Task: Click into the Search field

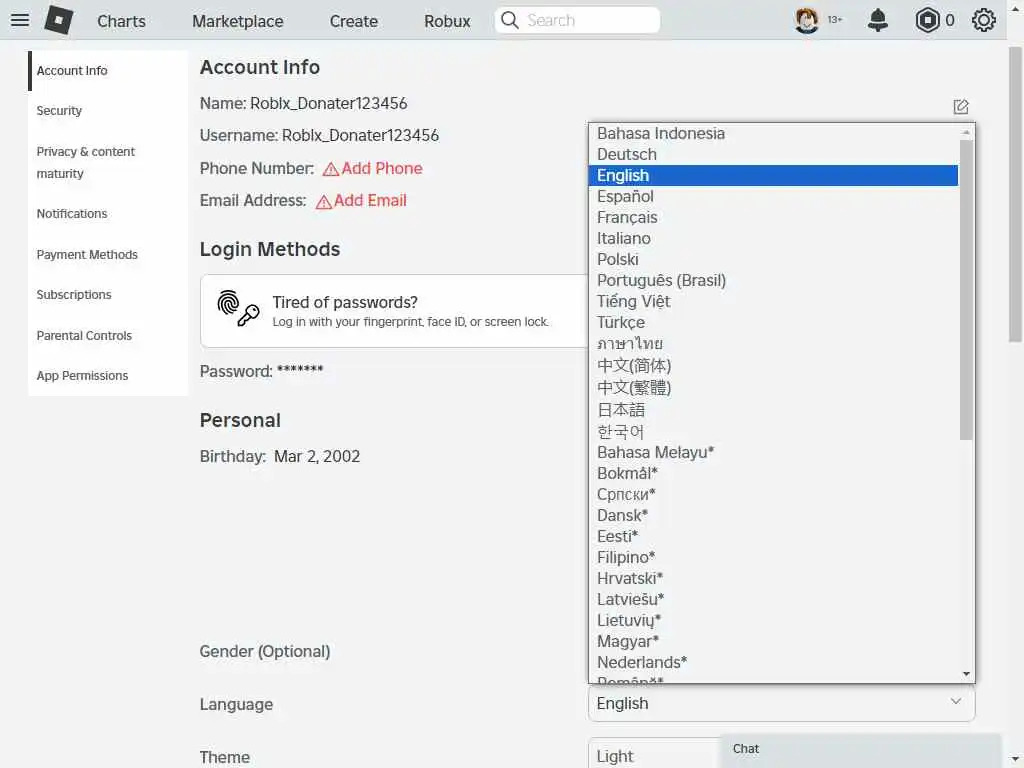Action: point(577,20)
